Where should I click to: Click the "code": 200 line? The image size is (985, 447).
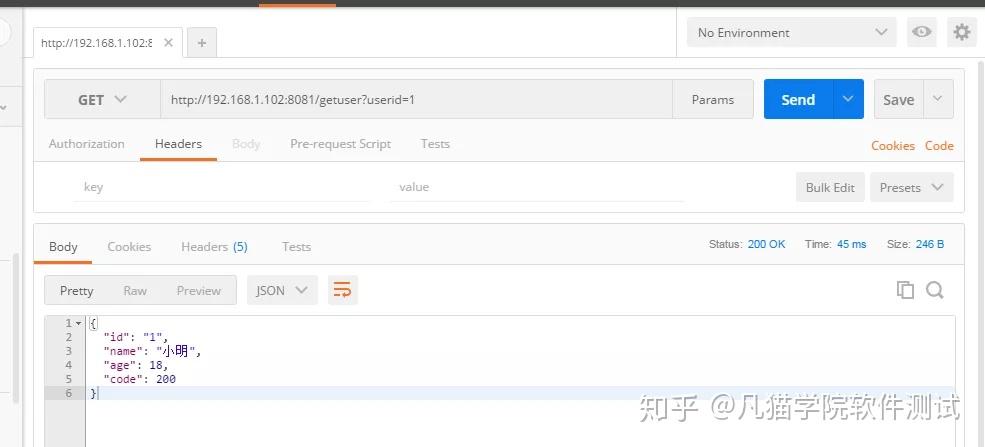tap(139, 379)
